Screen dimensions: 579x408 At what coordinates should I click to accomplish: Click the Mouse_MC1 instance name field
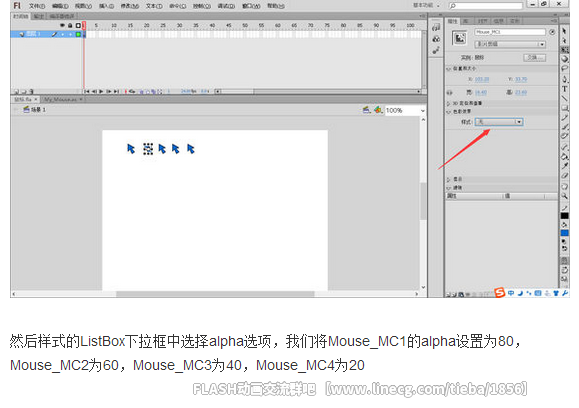coord(510,32)
